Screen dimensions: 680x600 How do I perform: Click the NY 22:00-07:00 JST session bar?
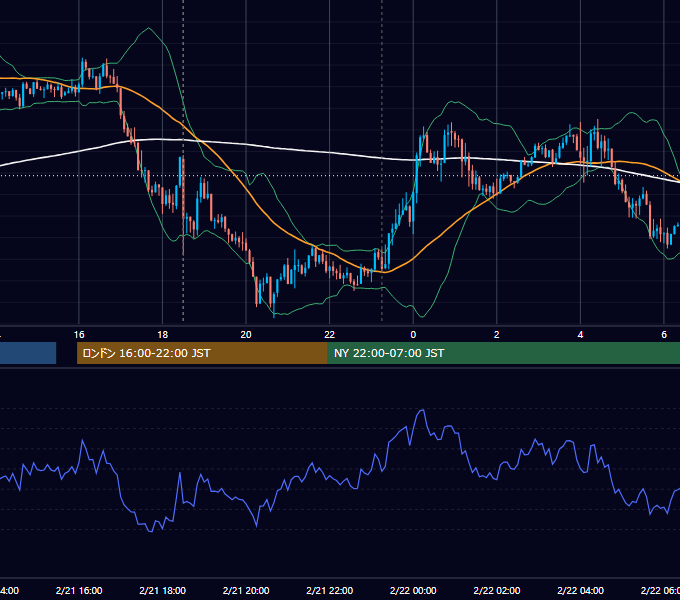503,353
